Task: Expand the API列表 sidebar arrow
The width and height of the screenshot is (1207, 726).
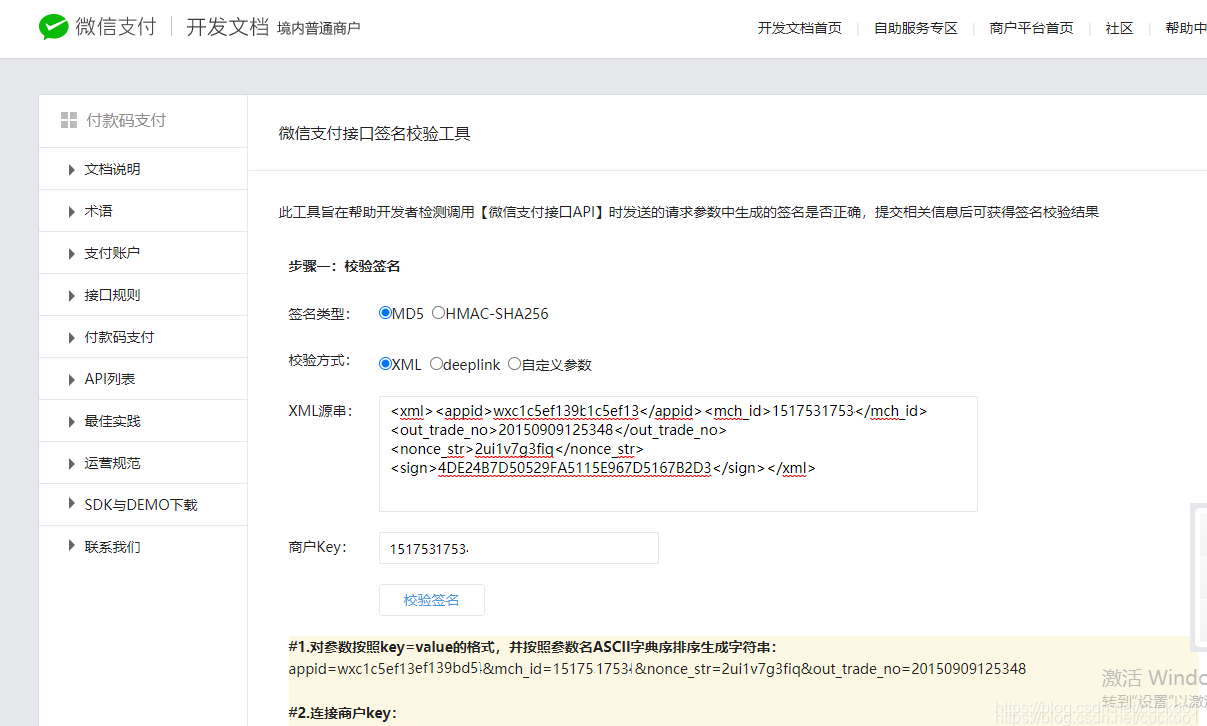Action: click(71, 379)
